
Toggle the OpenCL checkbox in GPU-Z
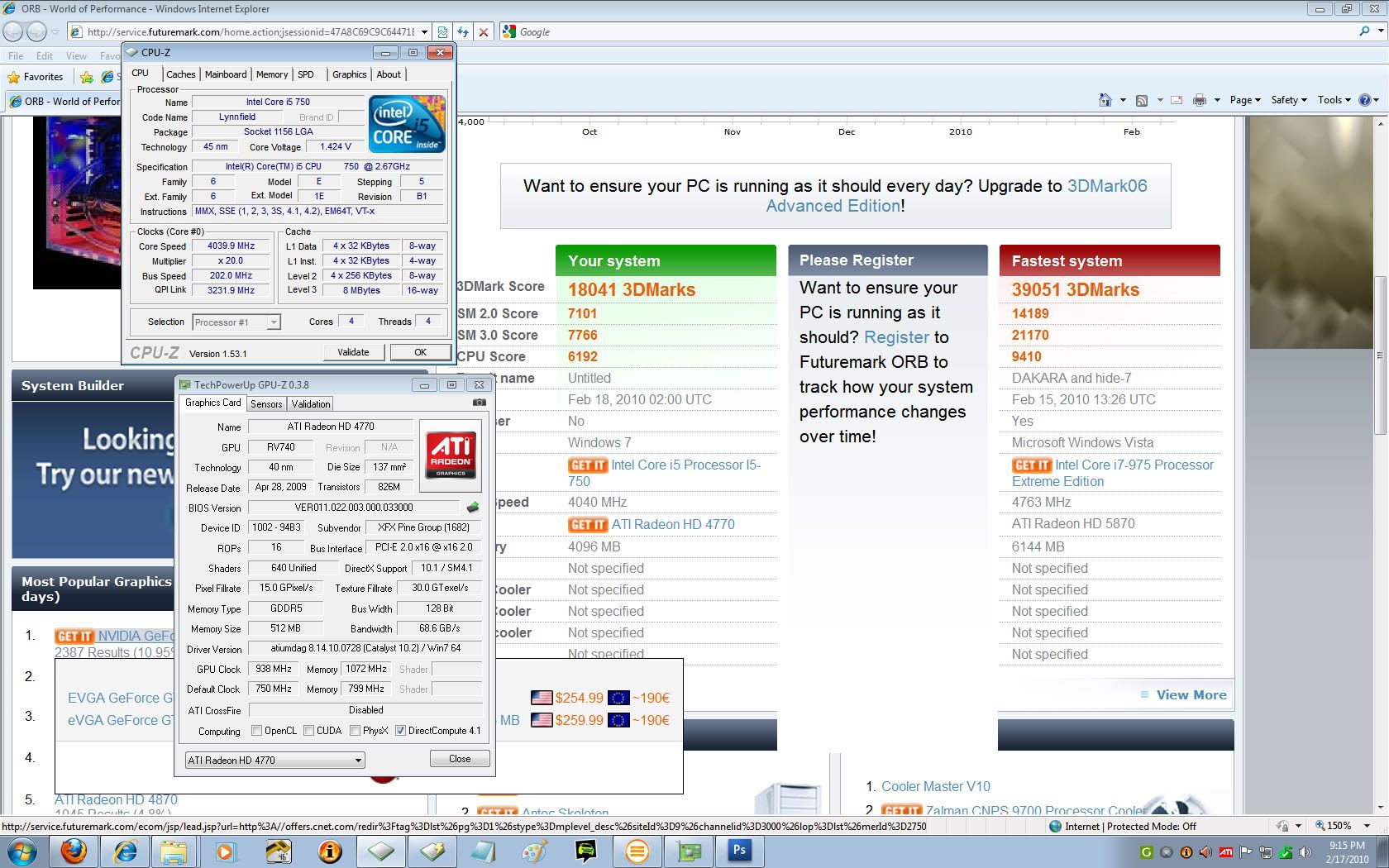[x=257, y=731]
